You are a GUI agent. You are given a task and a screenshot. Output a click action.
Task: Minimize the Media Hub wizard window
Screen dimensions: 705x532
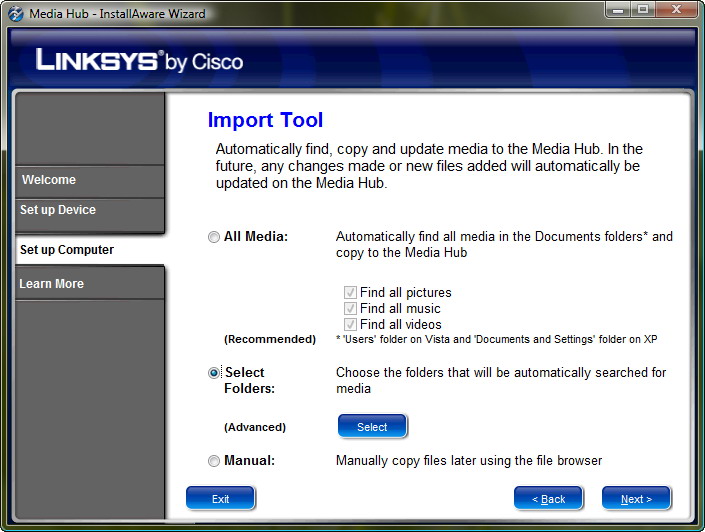tap(617, 10)
